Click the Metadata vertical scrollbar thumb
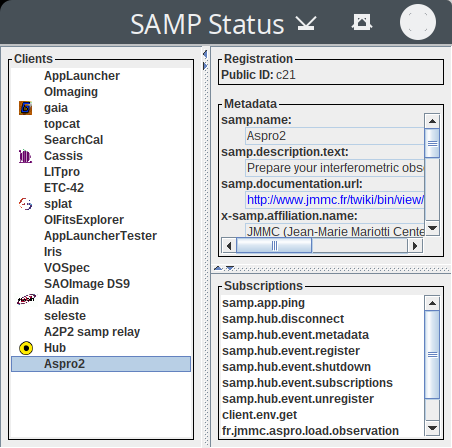The image size is (452, 448). tap(432, 143)
